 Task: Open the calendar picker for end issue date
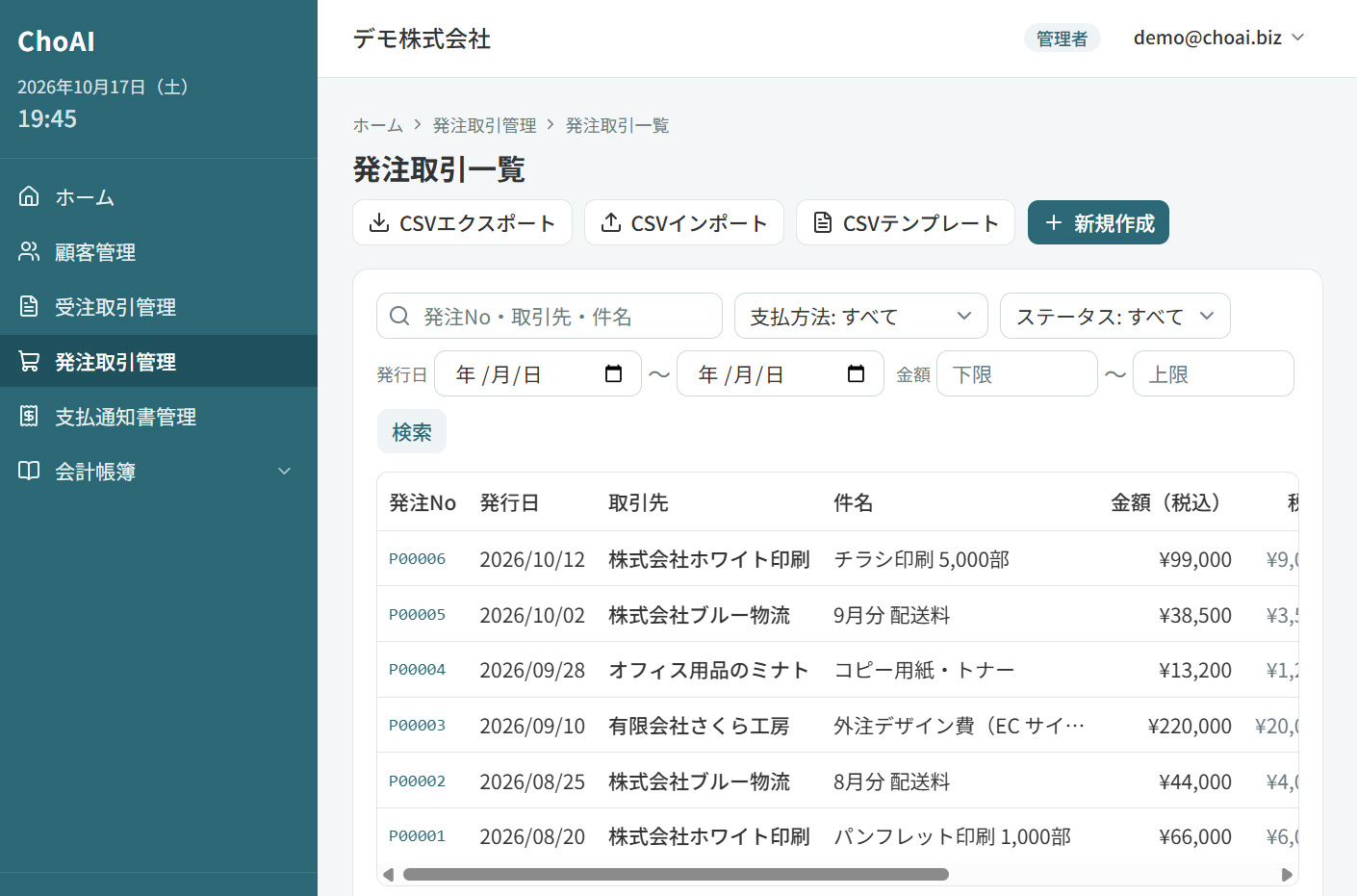856,373
